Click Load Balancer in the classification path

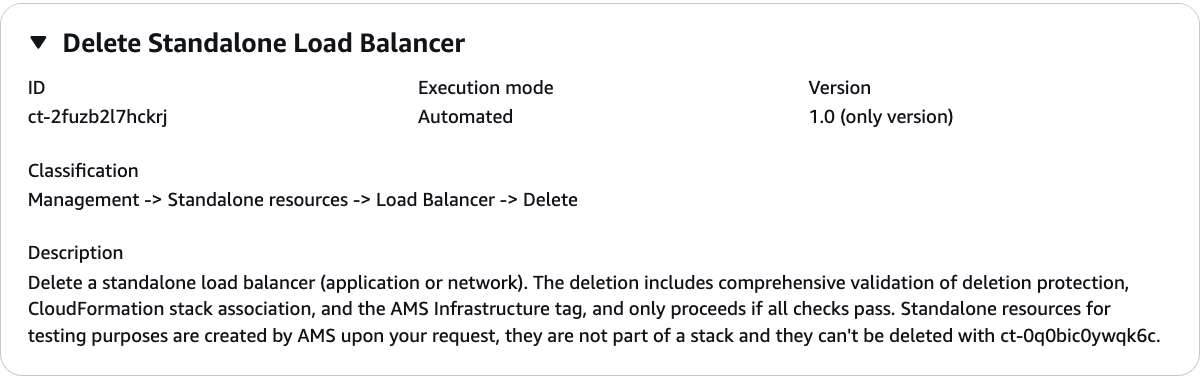pos(435,200)
